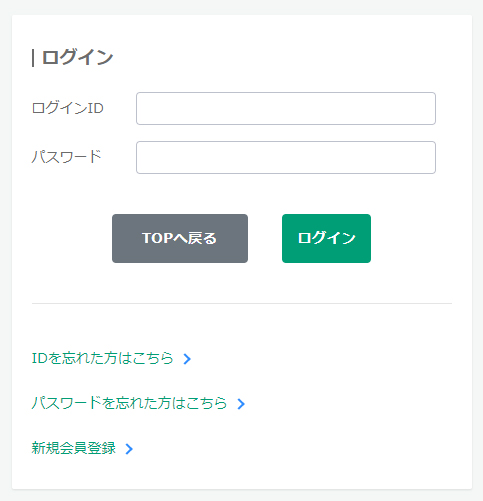Open the IDを忘れた方はこちら link
483x501 pixels.
tap(102, 358)
